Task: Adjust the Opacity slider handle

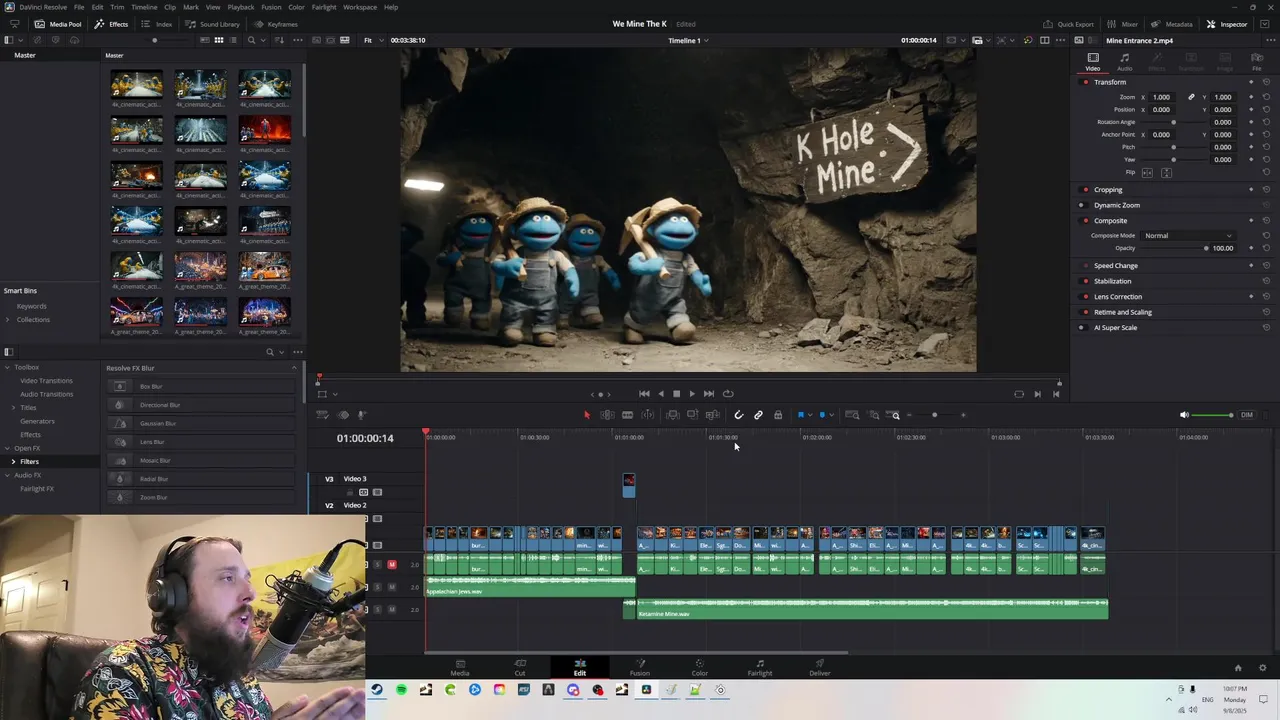Action: click(1206, 248)
